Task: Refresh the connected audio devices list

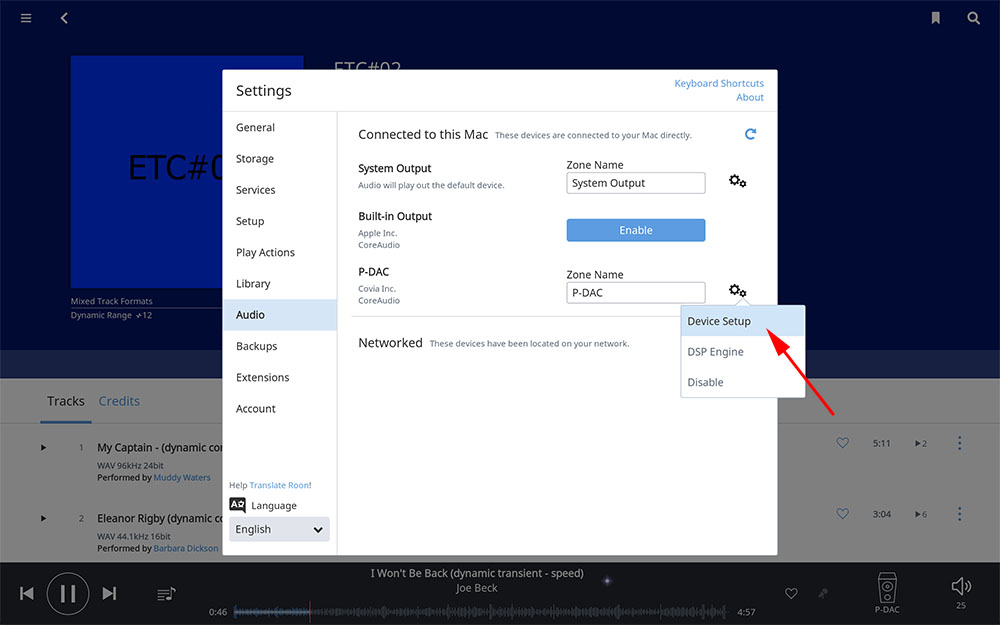Action: click(x=750, y=134)
